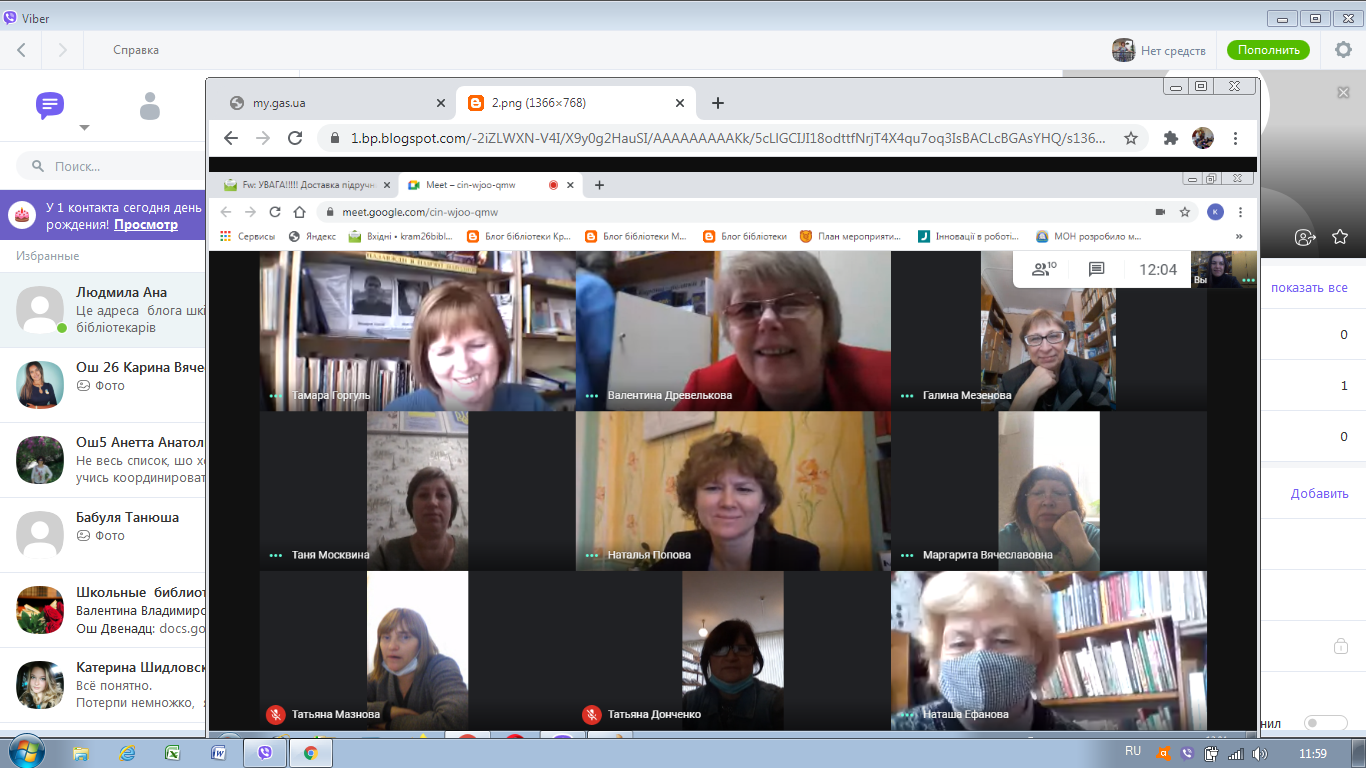1366x768 pixels.
Task: Click the share contact icon in Viber panel
Action: click(x=1304, y=237)
